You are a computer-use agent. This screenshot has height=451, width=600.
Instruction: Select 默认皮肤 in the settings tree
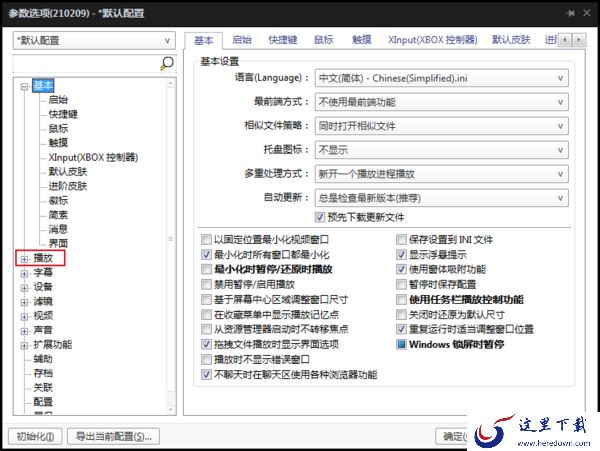68,172
